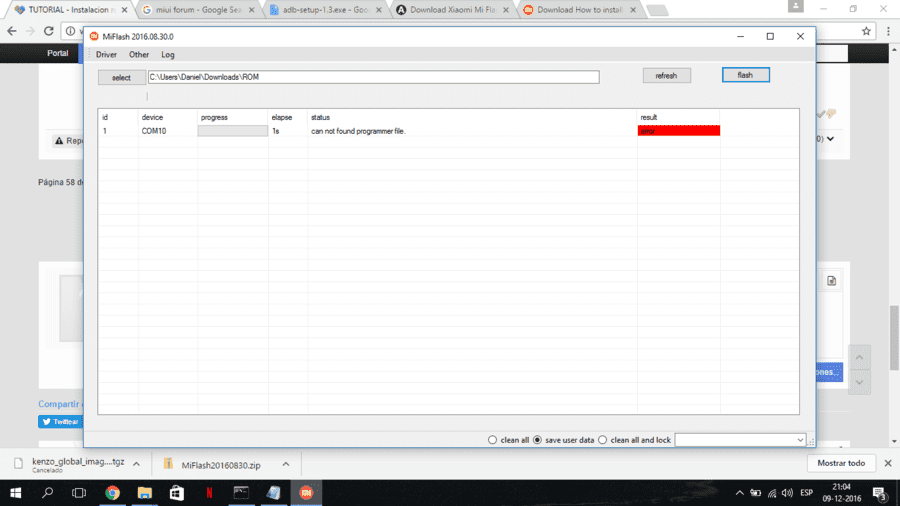Image resolution: width=900 pixels, height=506 pixels.
Task: Click the flash button to start flashing
Action: [x=746, y=75]
